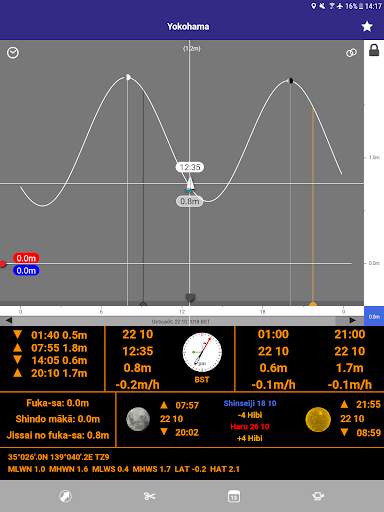Go to next day with right arrow
This screenshot has height=512, width=384.
(x=352, y=321)
